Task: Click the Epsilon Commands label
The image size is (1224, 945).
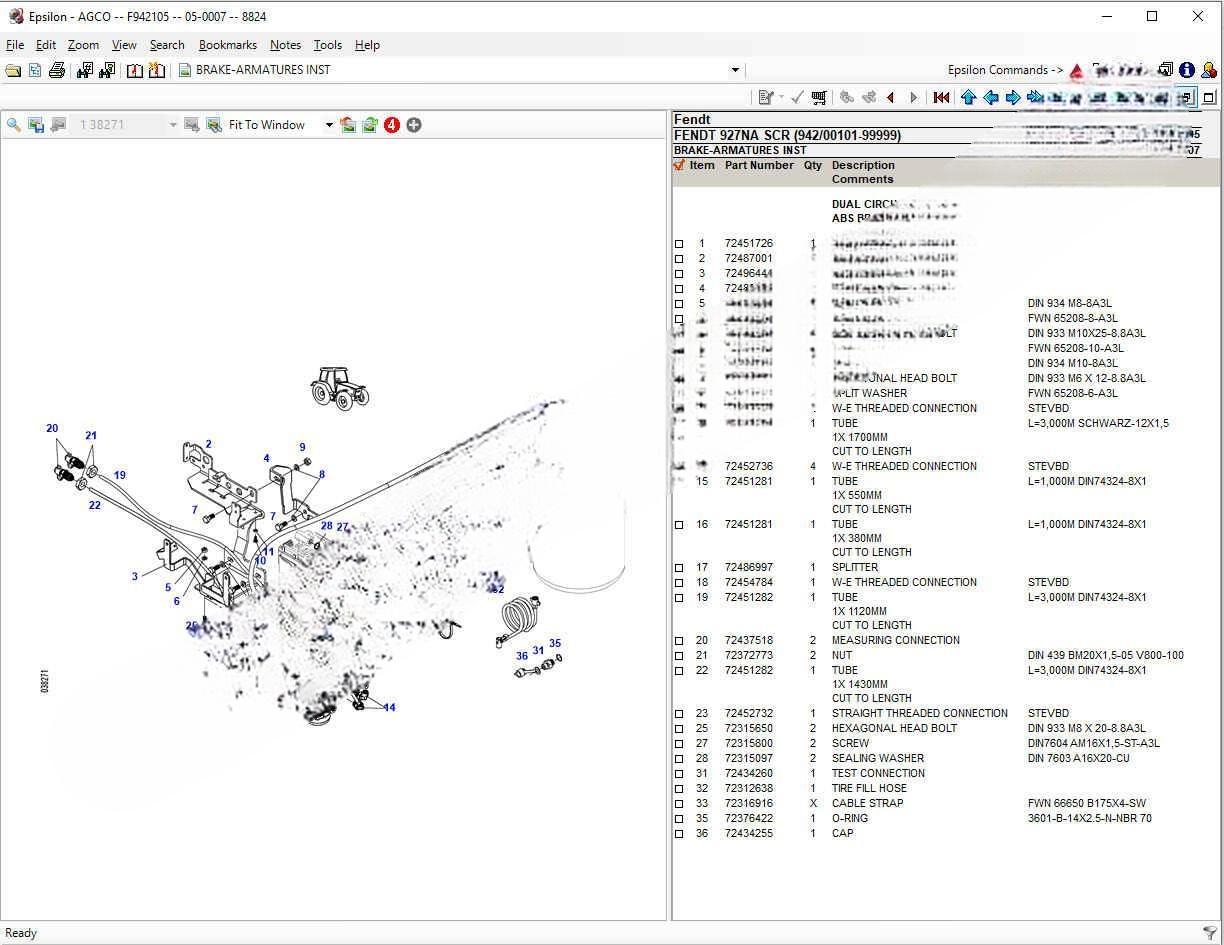Action: [x=1005, y=70]
